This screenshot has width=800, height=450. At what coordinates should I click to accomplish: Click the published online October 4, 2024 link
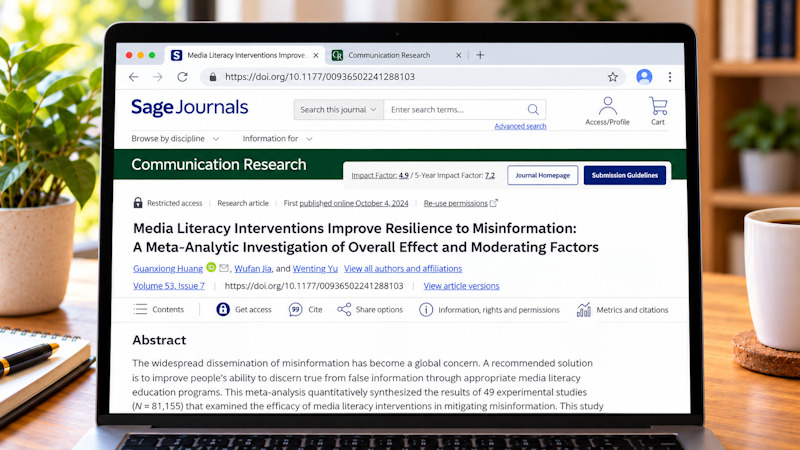point(354,203)
